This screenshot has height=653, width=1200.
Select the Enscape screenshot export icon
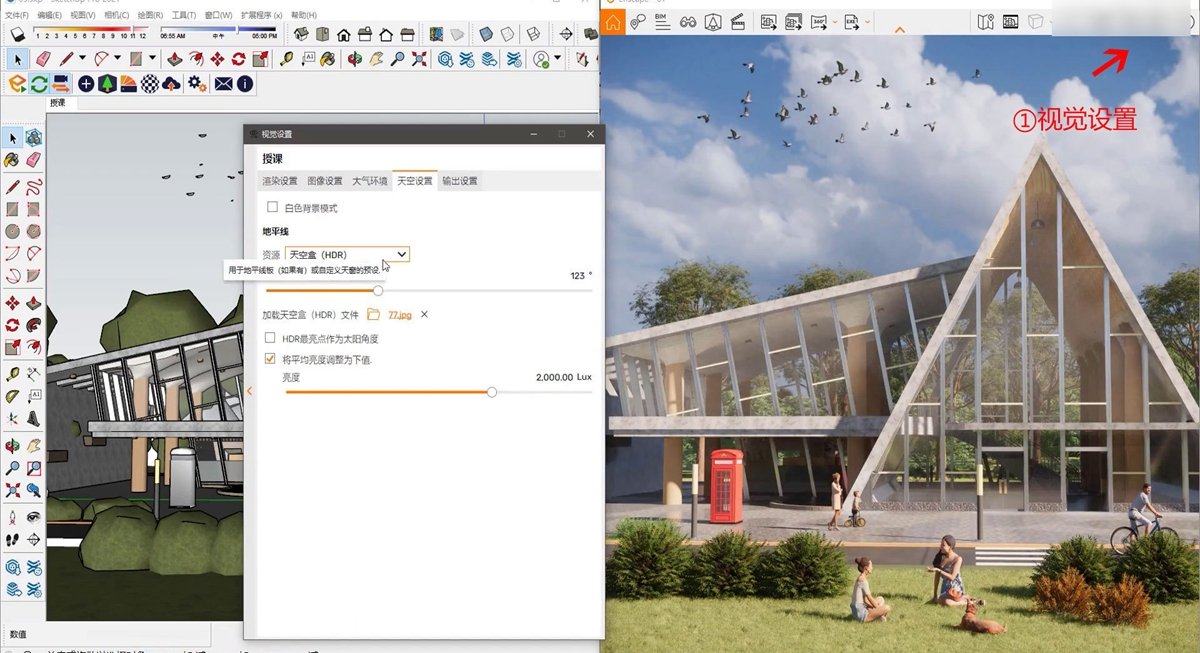point(770,21)
